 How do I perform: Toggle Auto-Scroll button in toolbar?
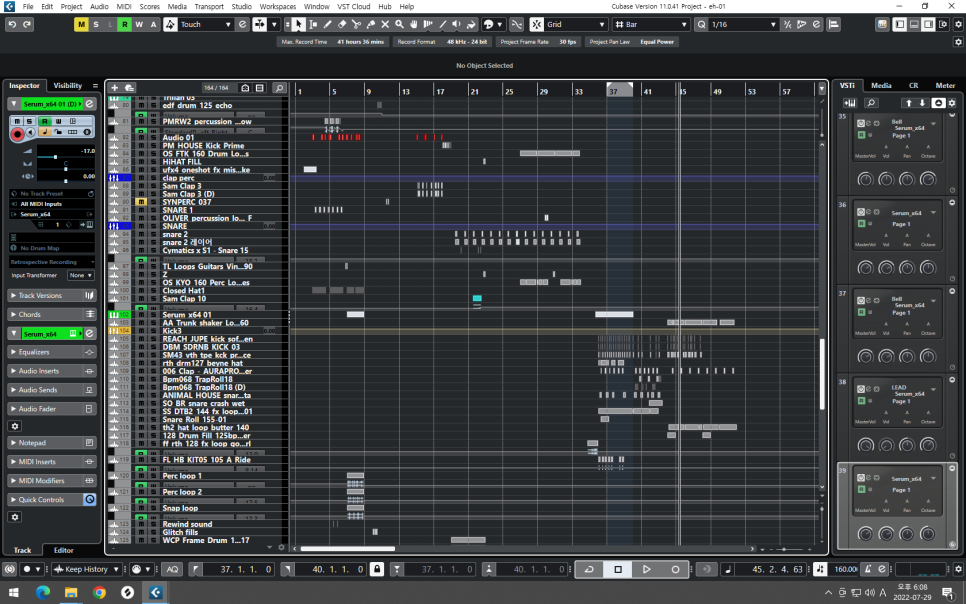[x=260, y=25]
